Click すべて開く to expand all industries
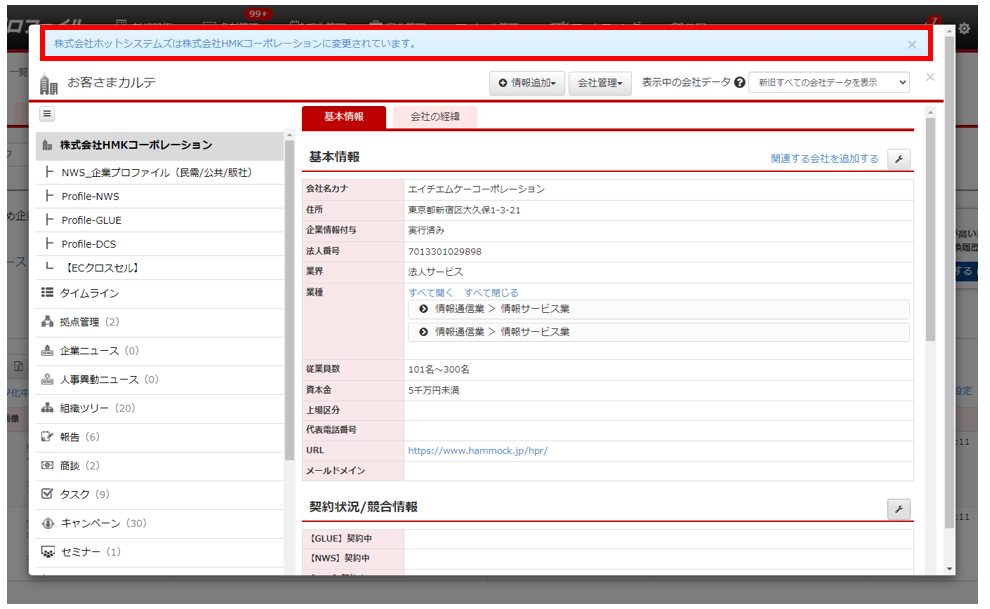This screenshot has width=990, height=609. point(431,293)
